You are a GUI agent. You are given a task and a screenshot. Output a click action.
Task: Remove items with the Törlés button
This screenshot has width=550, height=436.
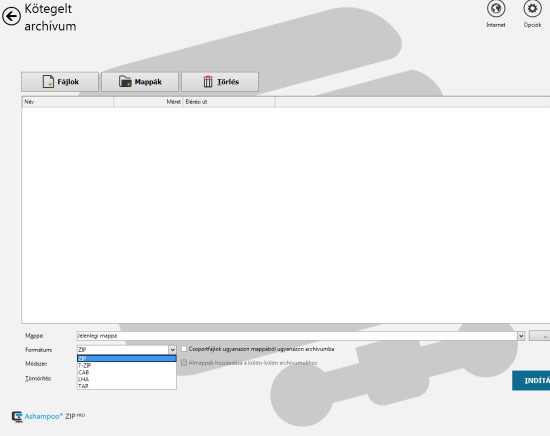[x=220, y=82]
